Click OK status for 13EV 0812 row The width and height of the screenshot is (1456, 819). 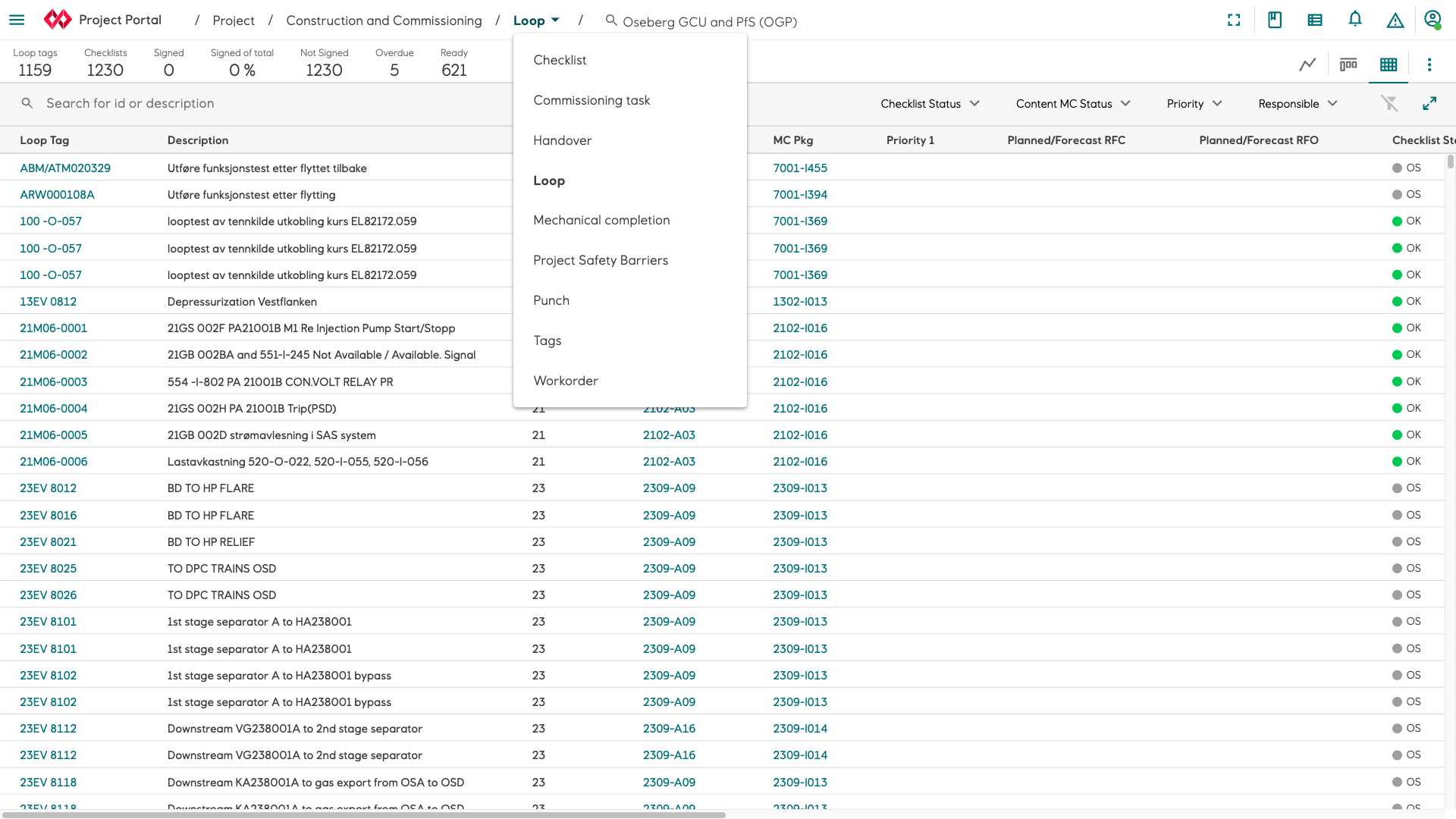(1407, 301)
